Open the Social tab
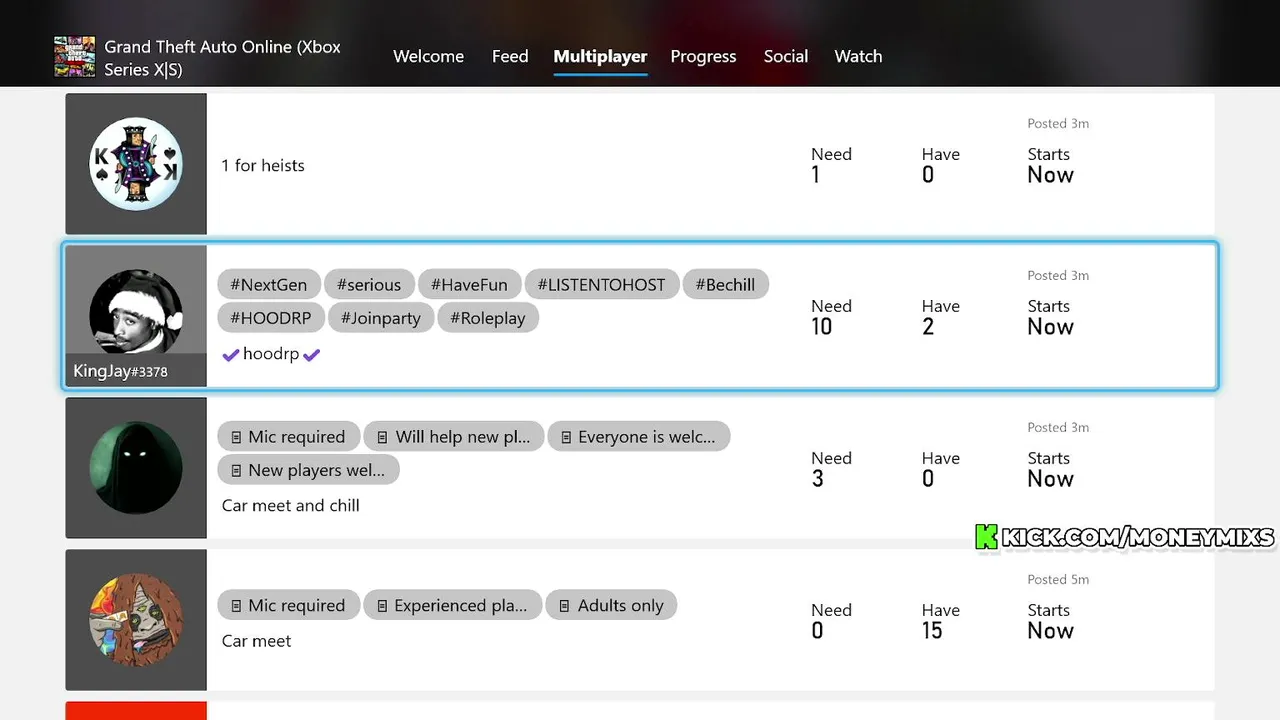1280x720 pixels. [786, 56]
